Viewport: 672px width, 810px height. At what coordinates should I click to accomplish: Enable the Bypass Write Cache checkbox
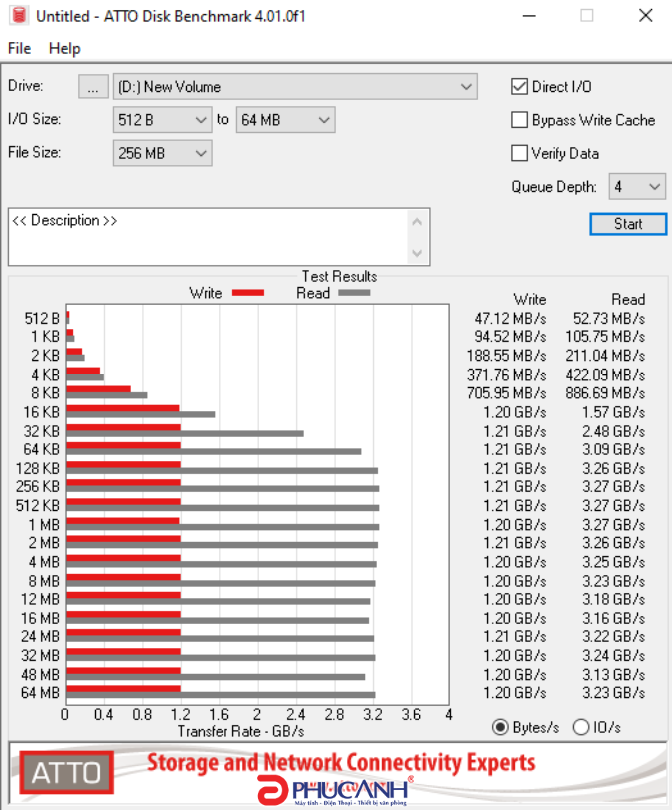519,120
